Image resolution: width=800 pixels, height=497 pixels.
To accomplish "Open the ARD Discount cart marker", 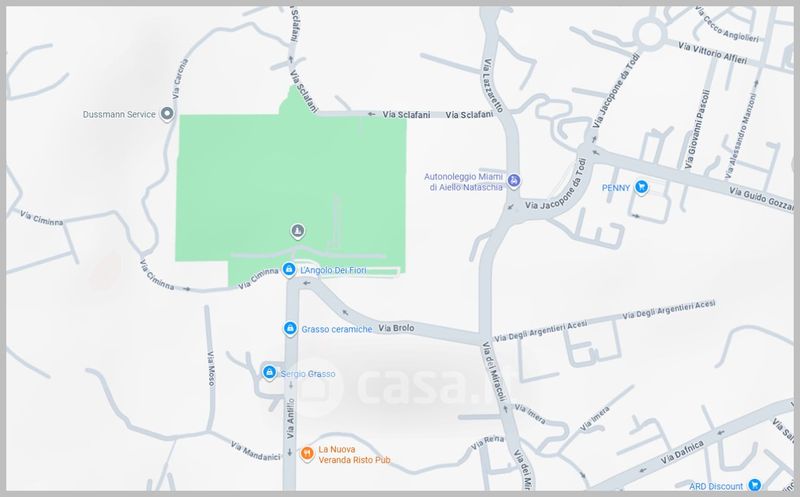I will (x=755, y=485).
